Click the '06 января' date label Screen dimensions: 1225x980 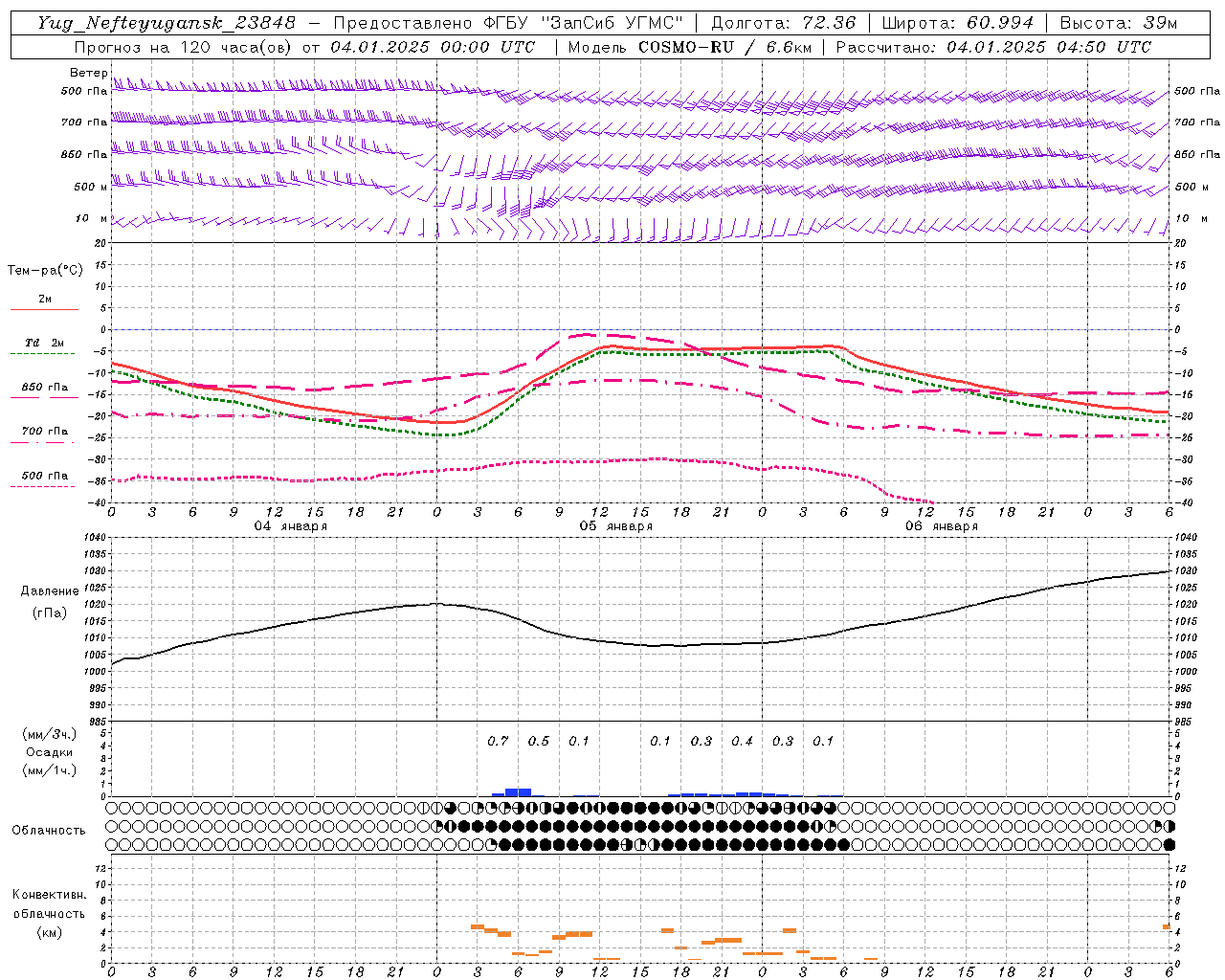pos(942,525)
